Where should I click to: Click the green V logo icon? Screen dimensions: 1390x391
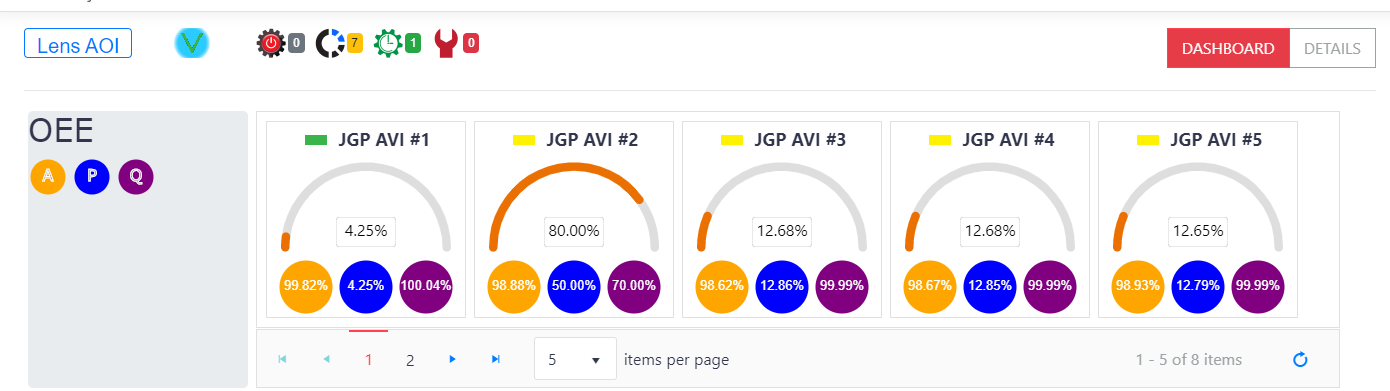[x=191, y=43]
